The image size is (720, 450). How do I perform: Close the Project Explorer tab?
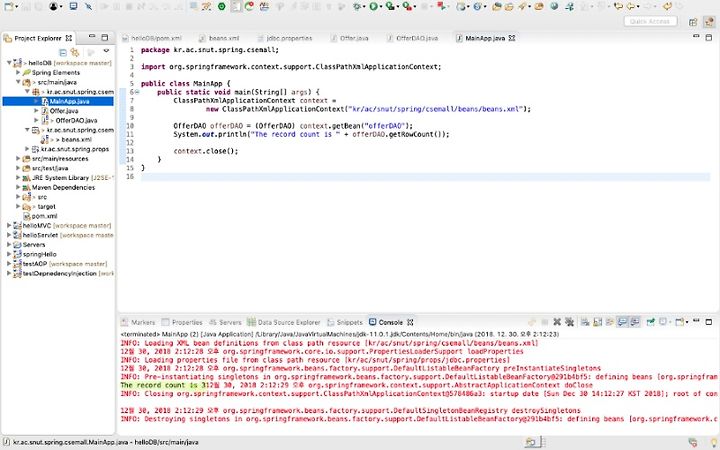pyautogui.click(x=69, y=38)
